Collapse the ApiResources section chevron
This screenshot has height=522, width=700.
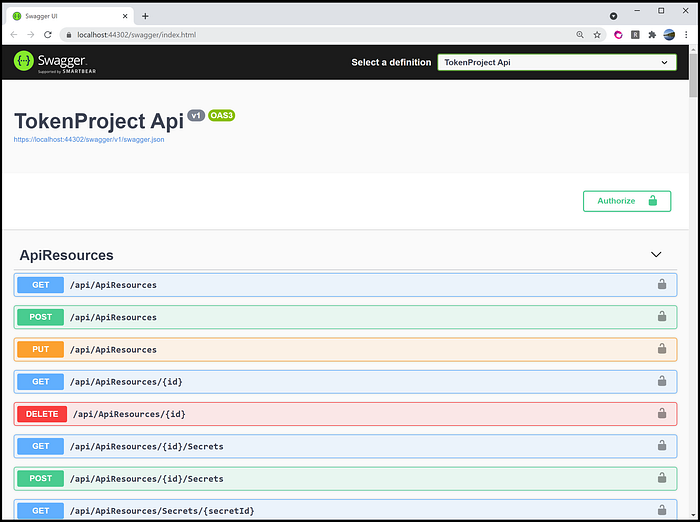(x=656, y=255)
